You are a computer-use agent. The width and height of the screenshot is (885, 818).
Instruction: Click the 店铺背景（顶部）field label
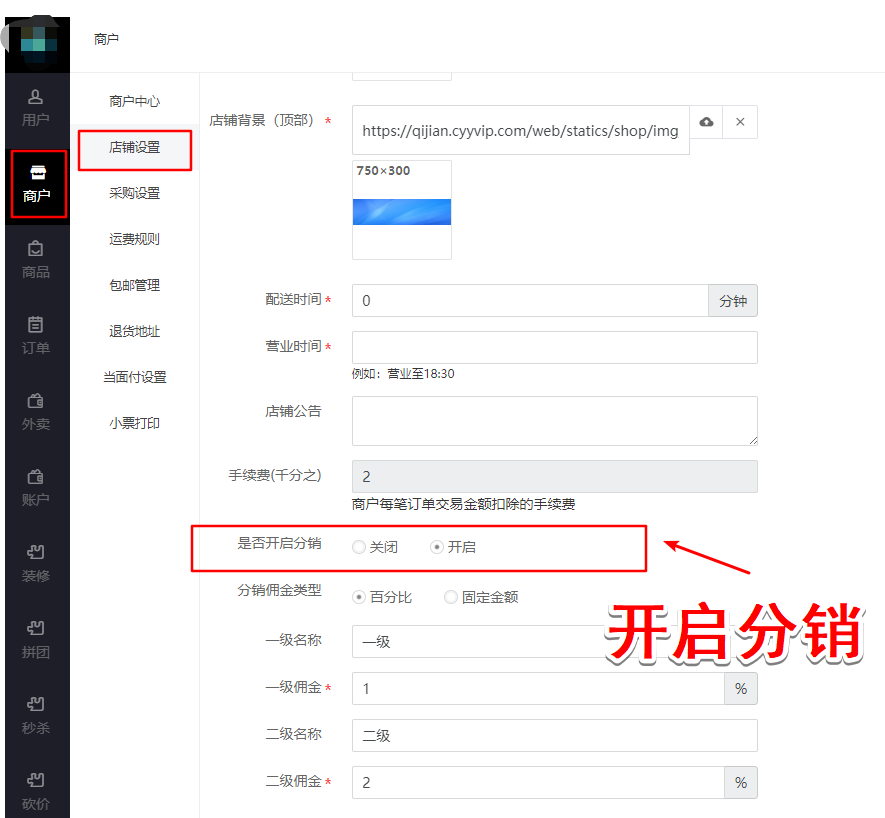[x=261, y=120]
